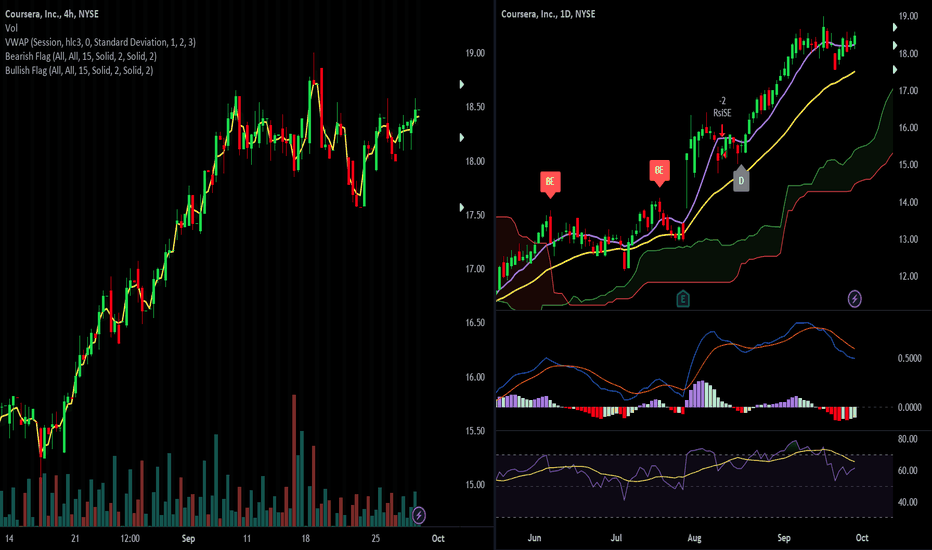Click the 0.5000 MACD scale label

(909, 359)
